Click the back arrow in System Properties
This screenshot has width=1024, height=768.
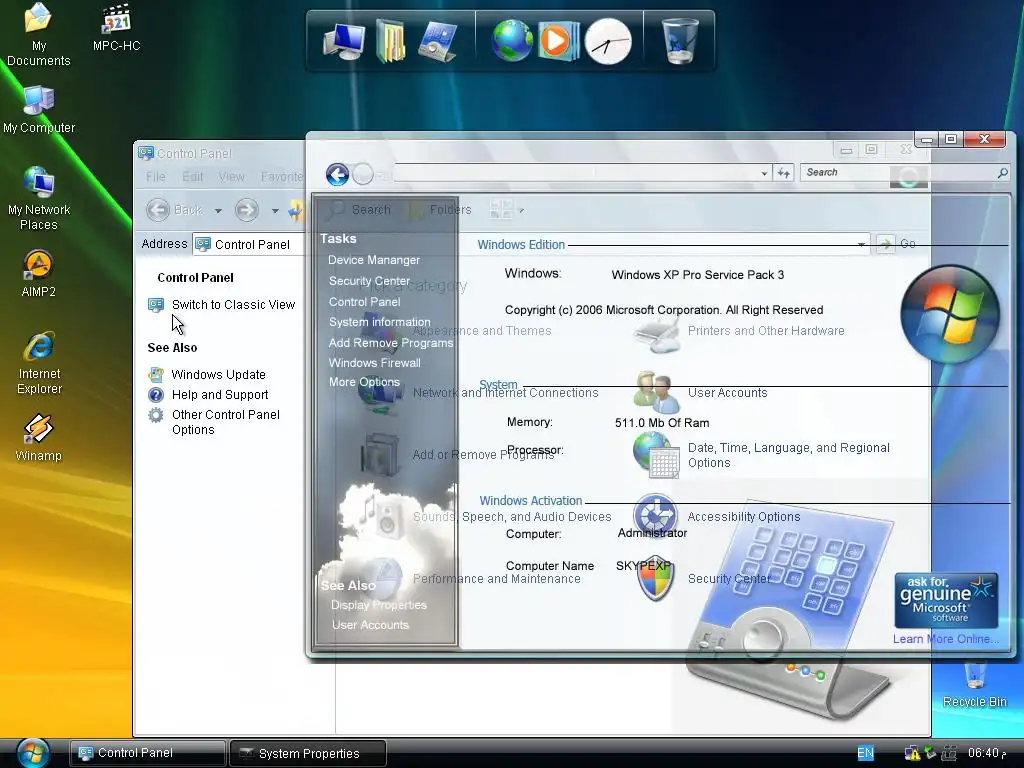(337, 174)
